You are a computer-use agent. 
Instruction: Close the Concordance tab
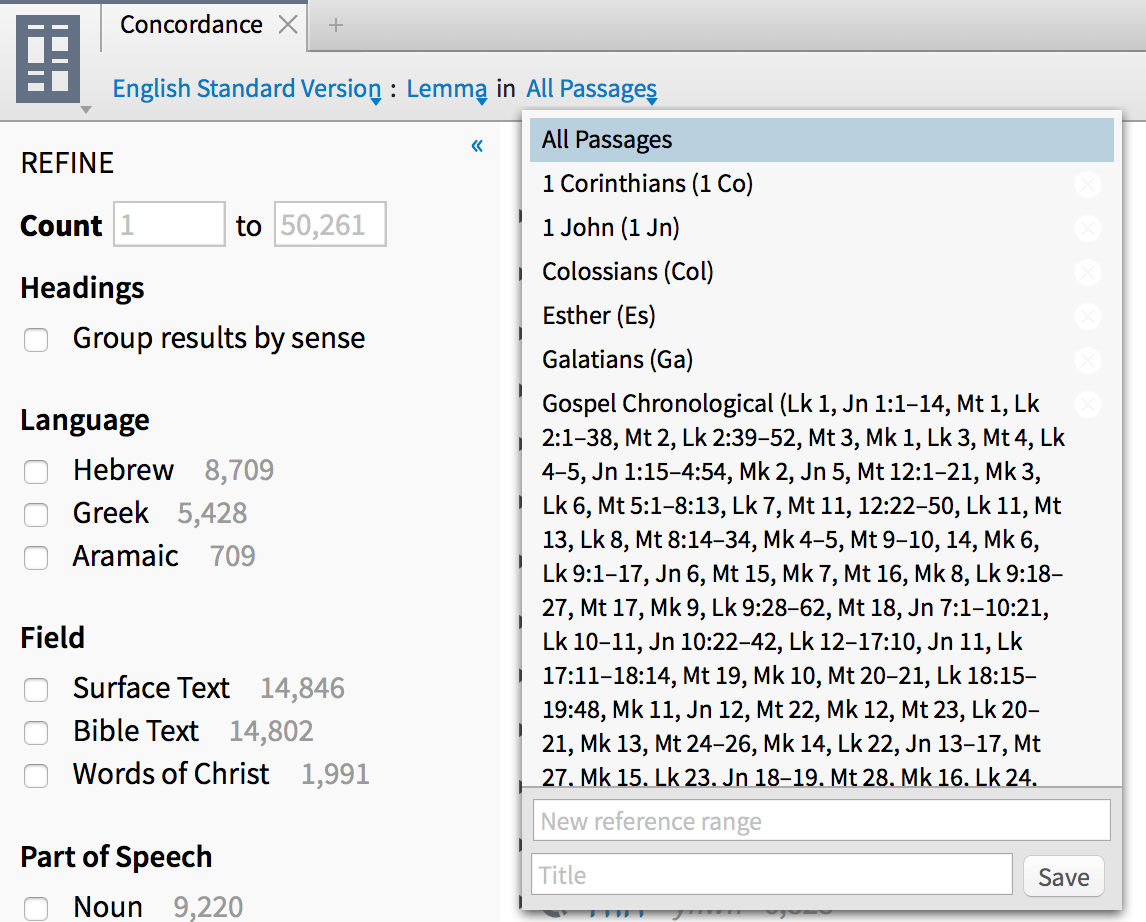coord(288,25)
